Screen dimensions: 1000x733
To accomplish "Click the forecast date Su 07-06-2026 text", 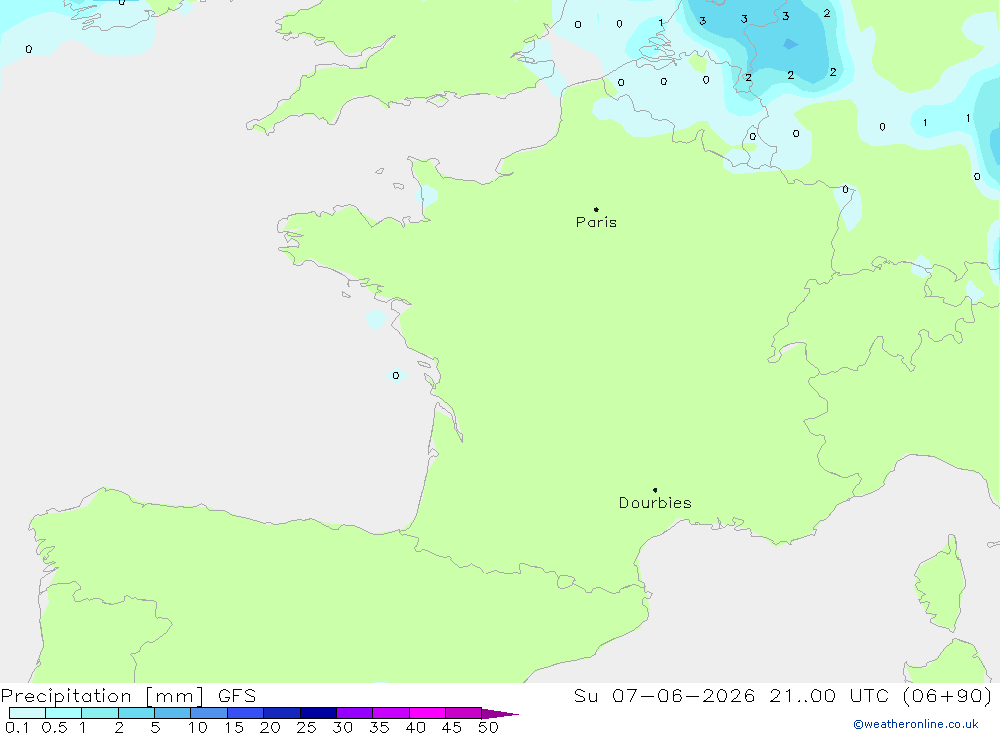I will (x=664, y=695).
